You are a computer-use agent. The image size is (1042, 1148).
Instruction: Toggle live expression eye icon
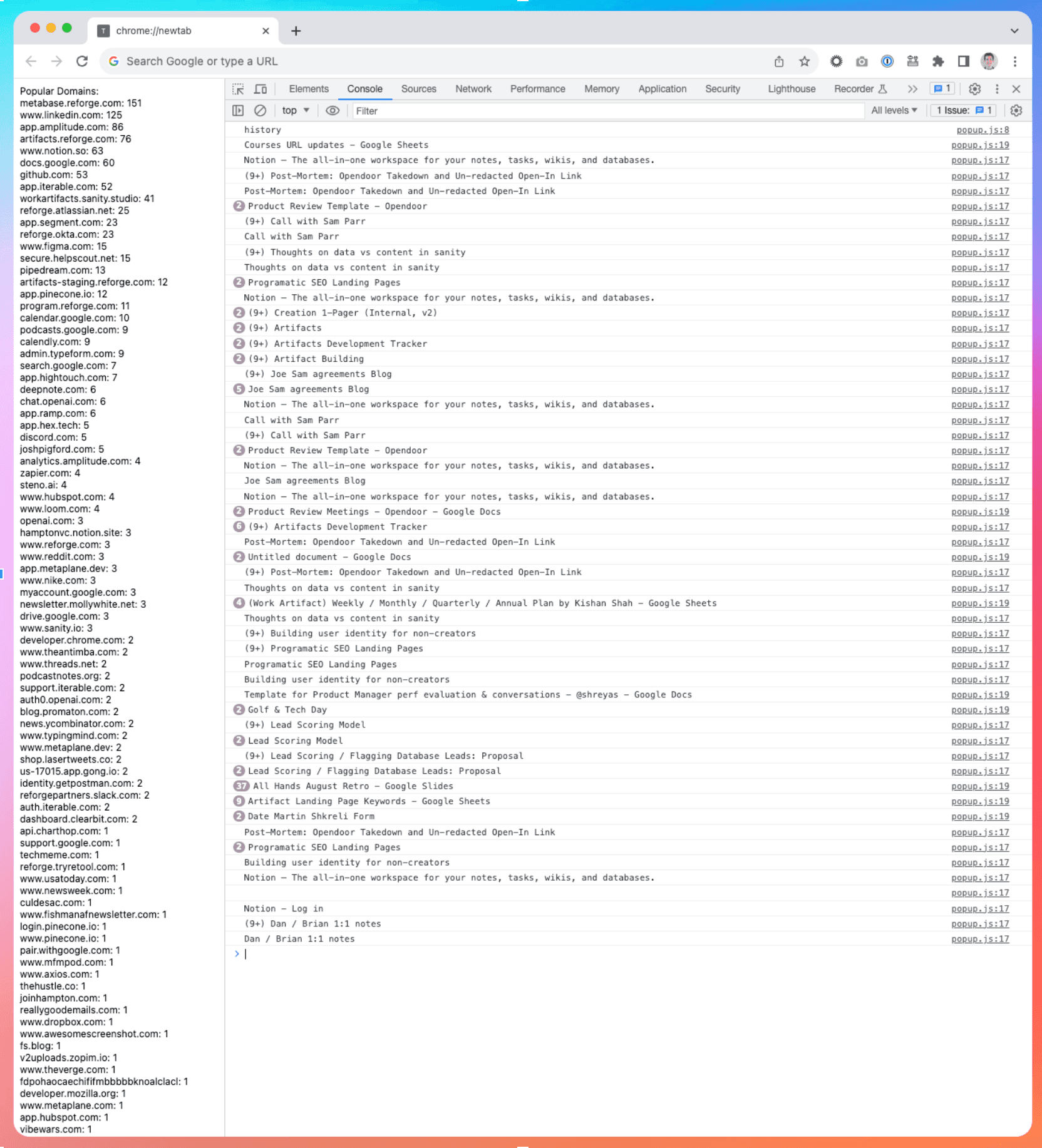333,111
